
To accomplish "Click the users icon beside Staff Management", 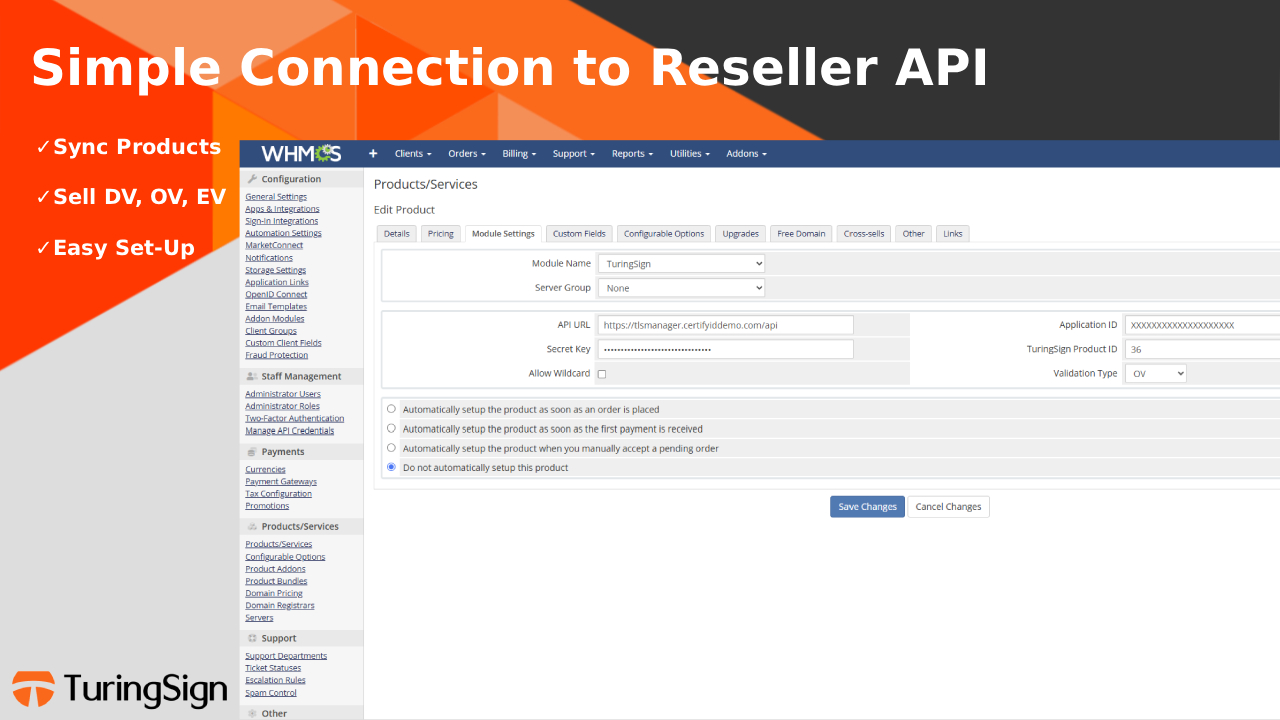I will [252, 377].
